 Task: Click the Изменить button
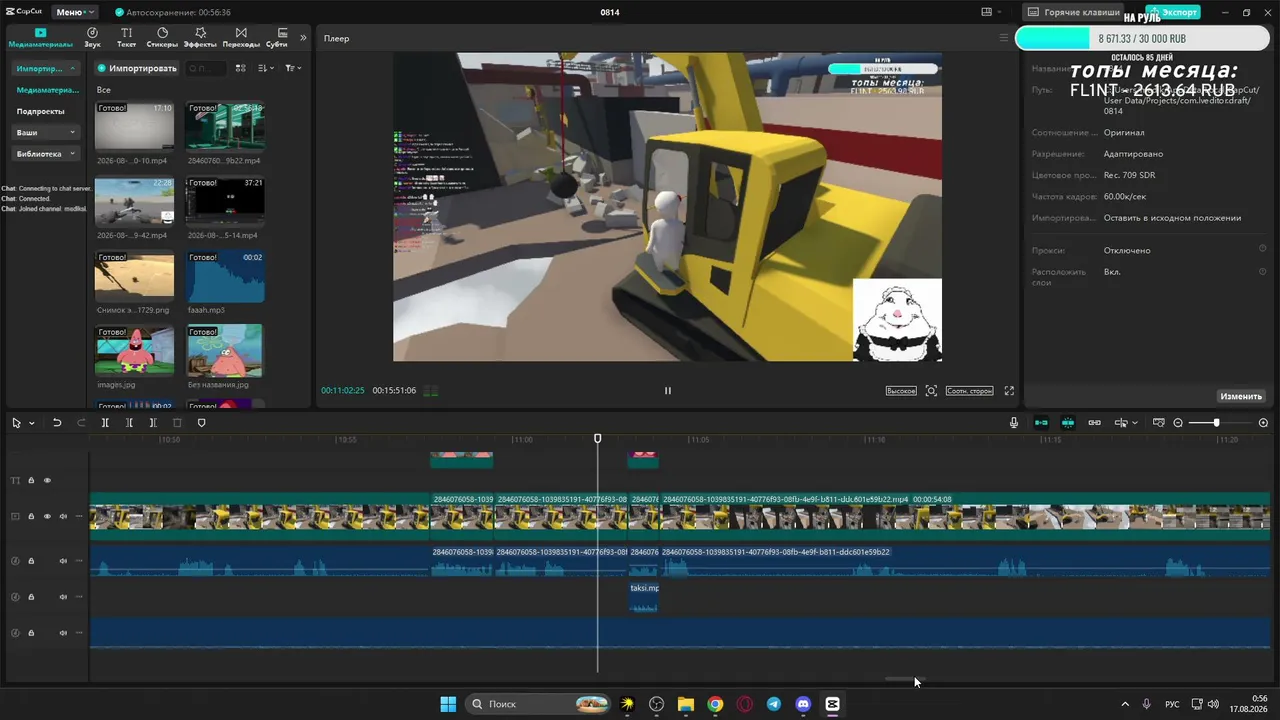(x=1241, y=396)
